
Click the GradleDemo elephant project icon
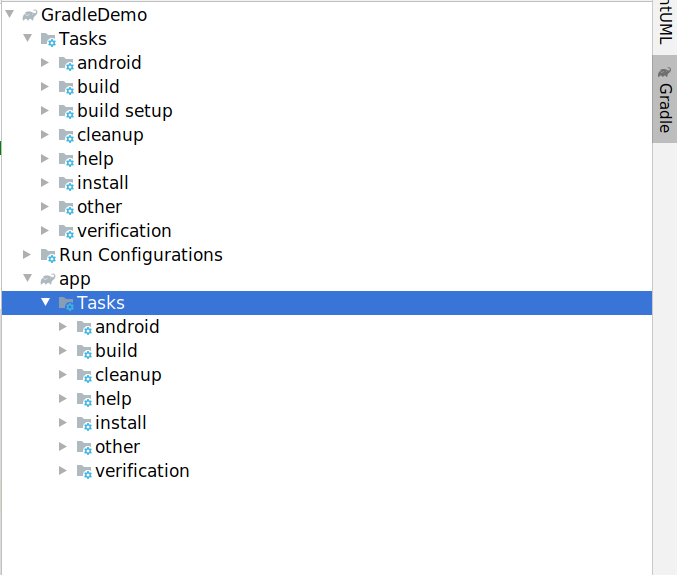point(29,15)
